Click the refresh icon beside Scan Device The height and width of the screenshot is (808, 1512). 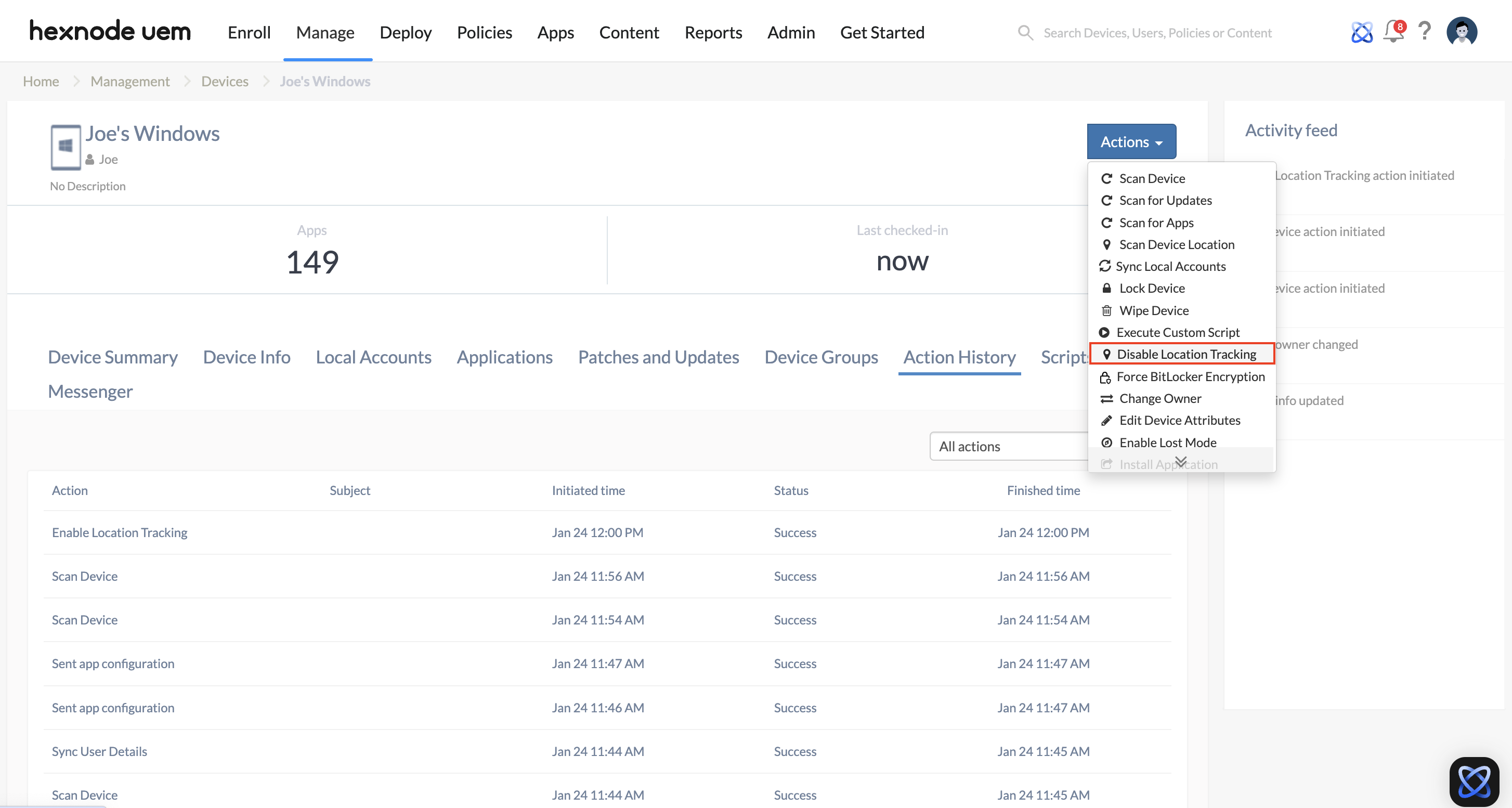(1106, 178)
